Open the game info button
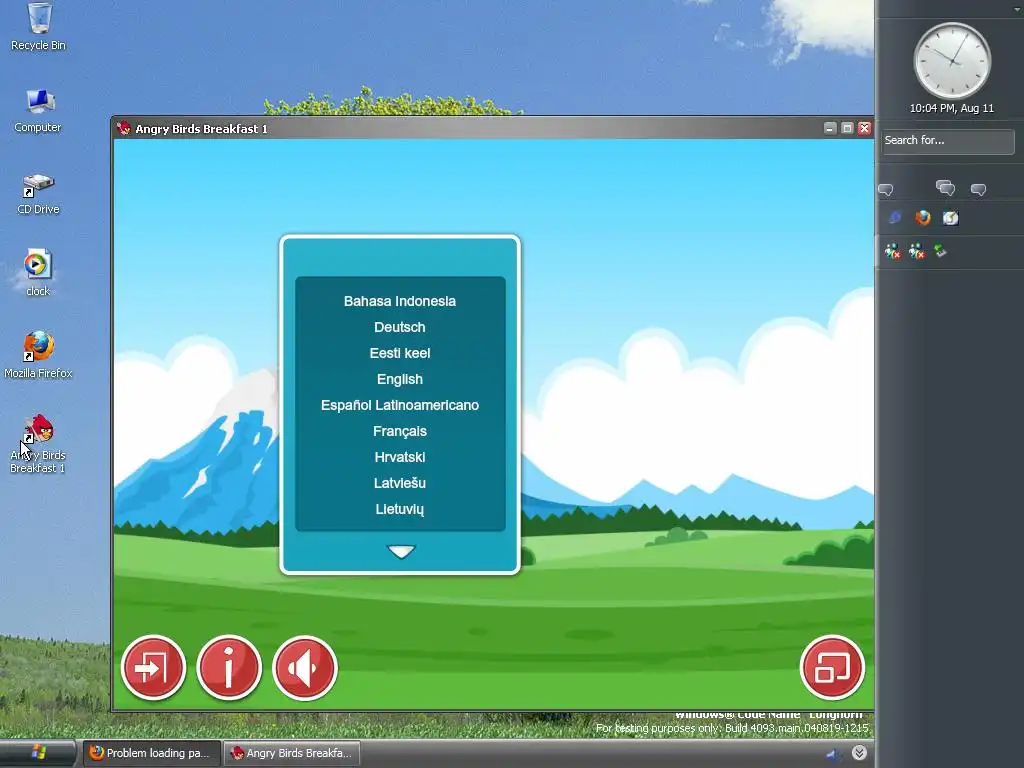Image resolution: width=1024 pixels, height=768 pixels. pyautogui.click(x=229, y=667)
